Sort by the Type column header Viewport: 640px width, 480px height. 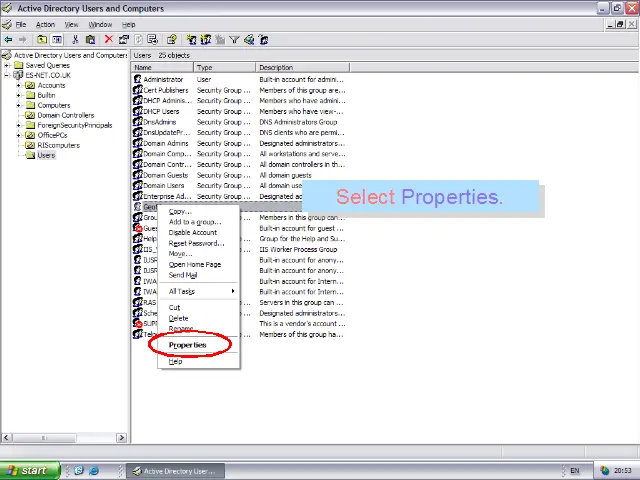point(224,67)
